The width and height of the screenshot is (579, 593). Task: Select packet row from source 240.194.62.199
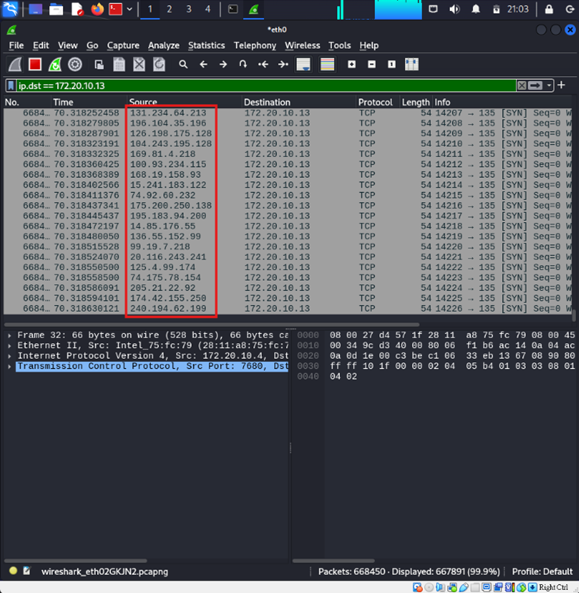click(287, 309)
